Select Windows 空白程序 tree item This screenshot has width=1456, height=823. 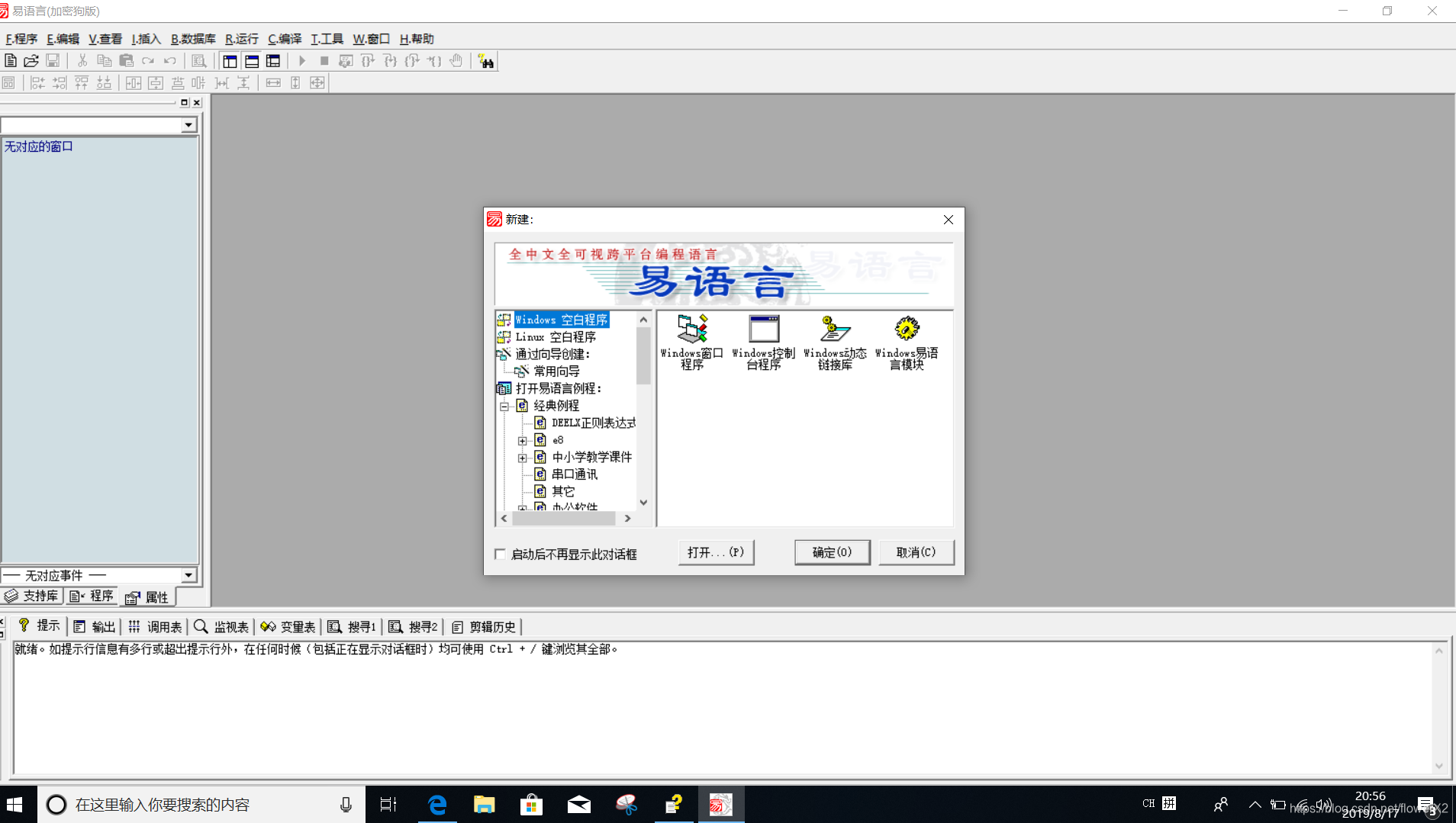pyautogui.click(x=561, y=320)
